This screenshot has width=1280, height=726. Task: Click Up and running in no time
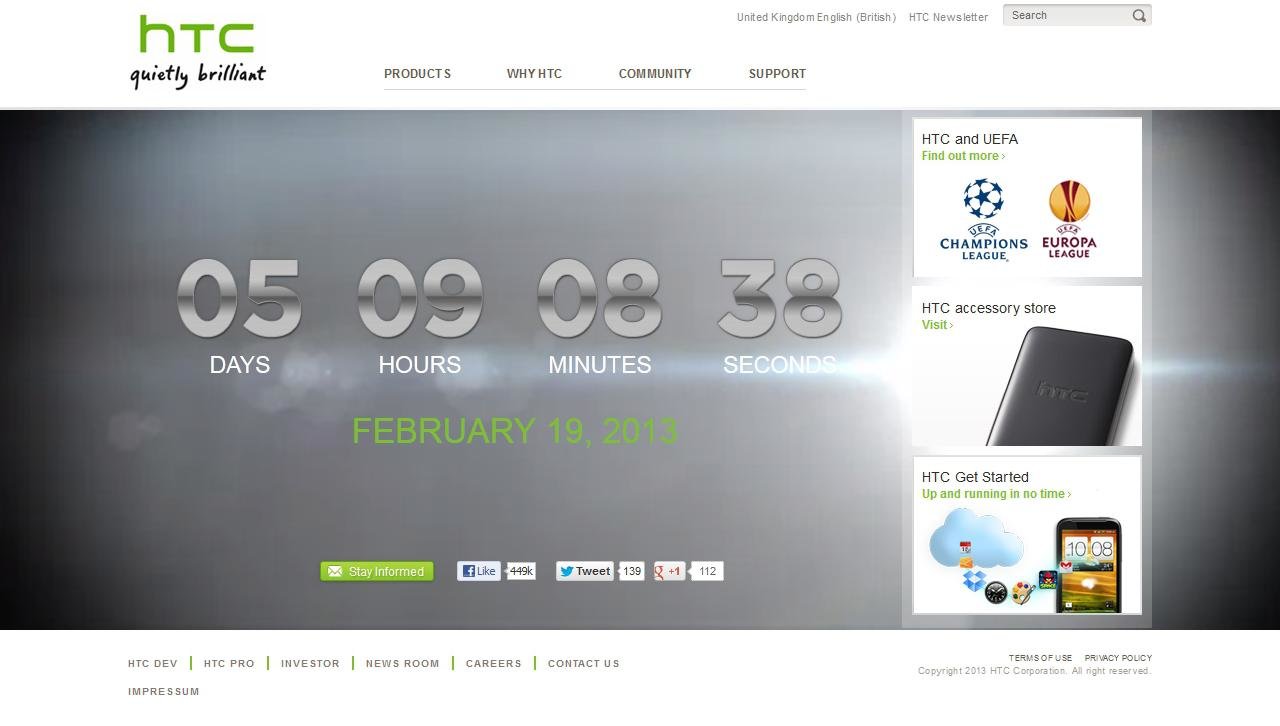[x=996, y=494]
